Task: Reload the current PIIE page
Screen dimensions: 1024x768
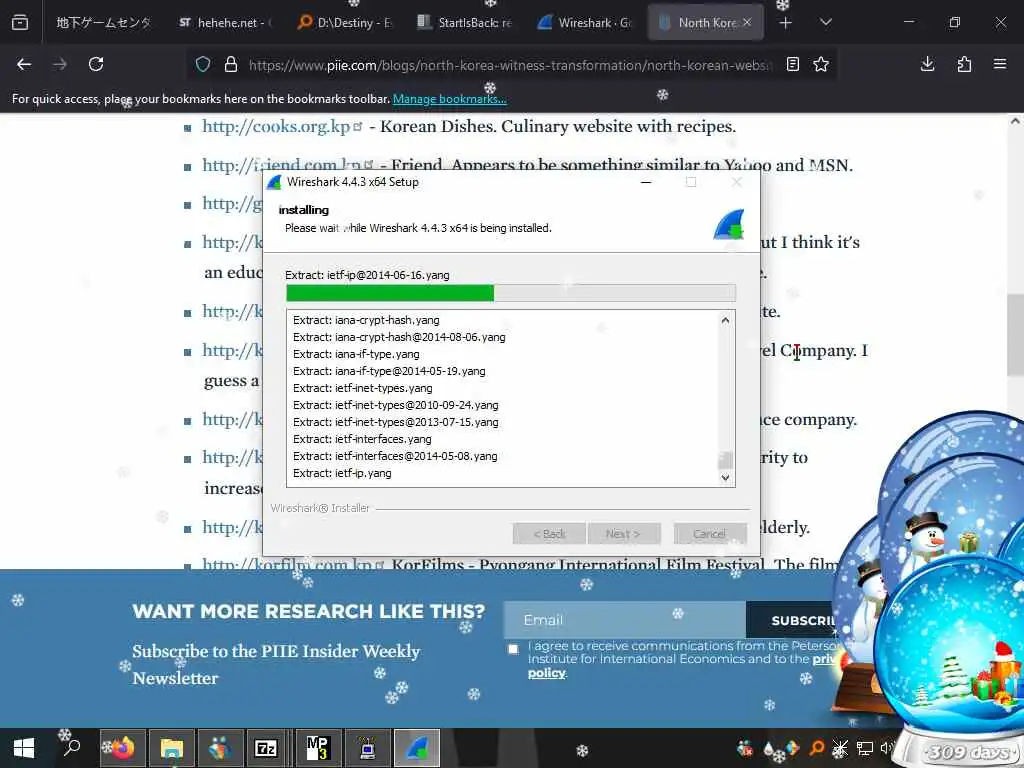Action: (x=96, y=64)
